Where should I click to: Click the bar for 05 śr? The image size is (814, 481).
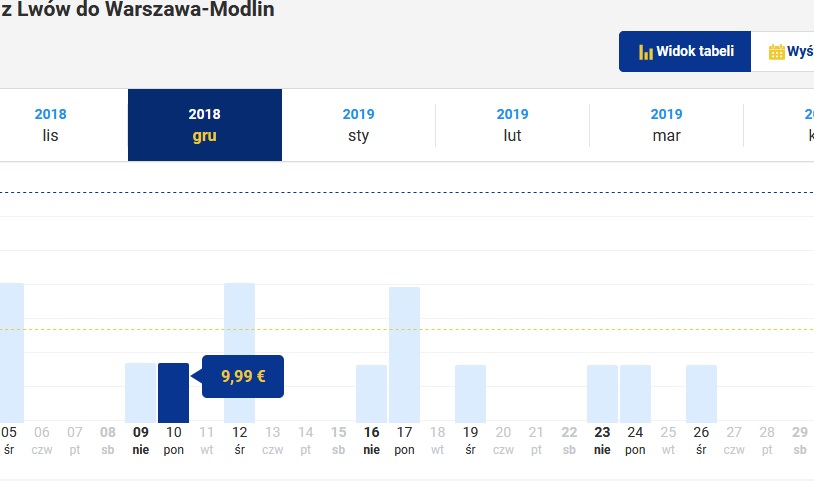12,353
